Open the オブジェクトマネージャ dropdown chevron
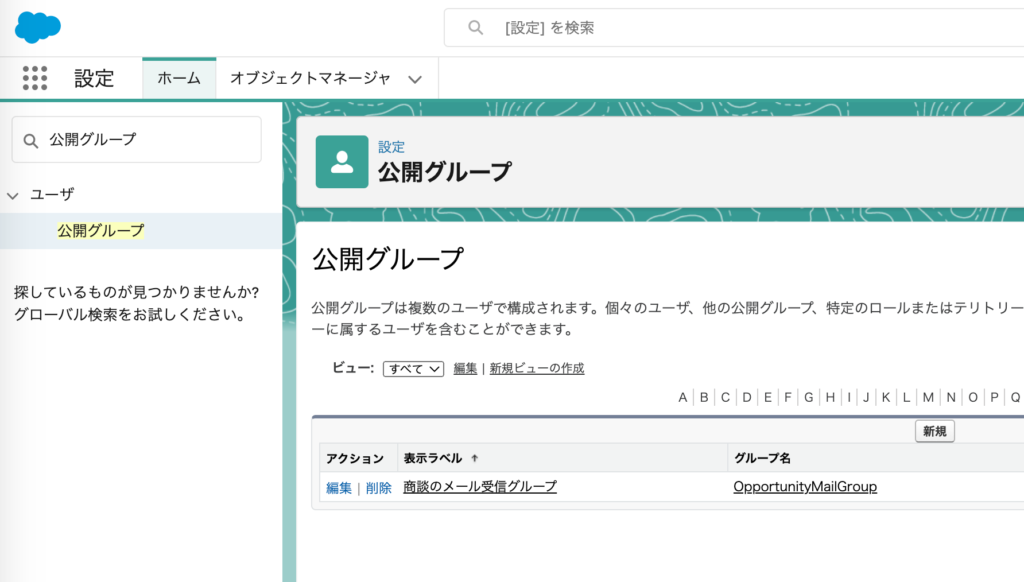 [x=415, y=79]
